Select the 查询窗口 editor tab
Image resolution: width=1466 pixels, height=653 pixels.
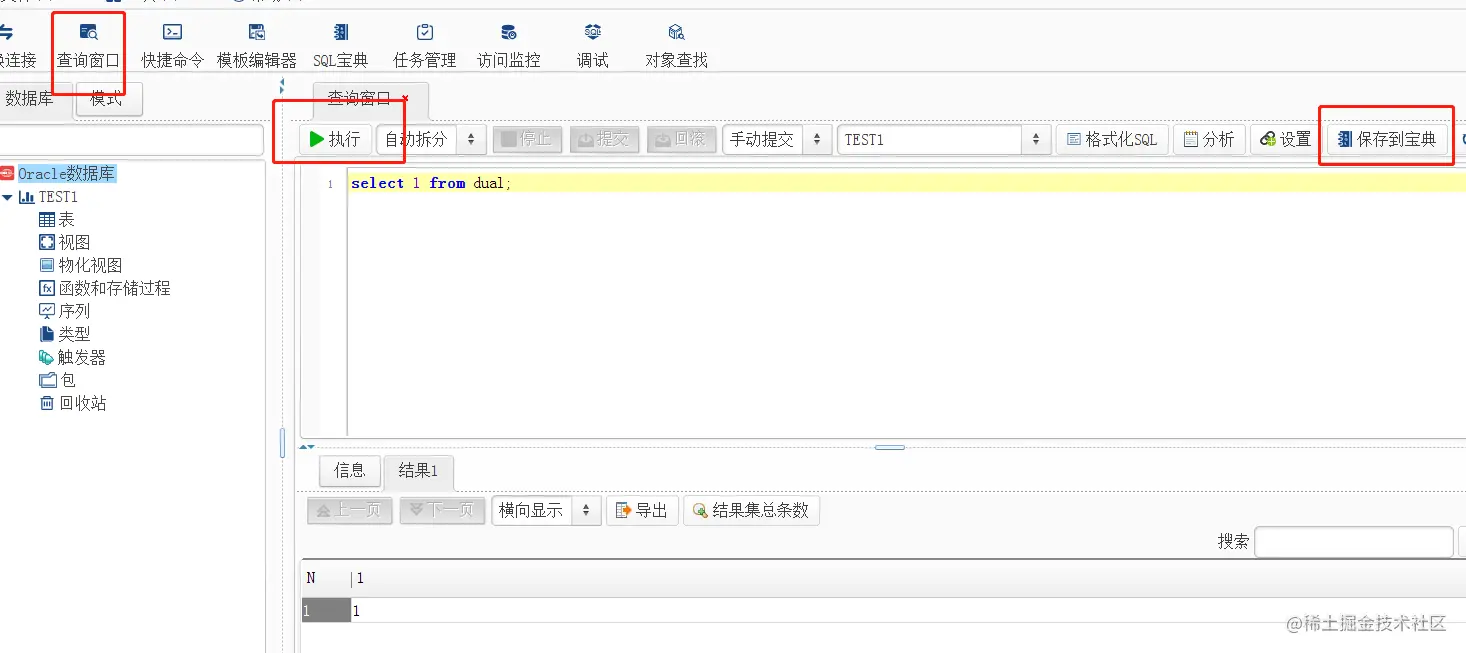(360, 99)
